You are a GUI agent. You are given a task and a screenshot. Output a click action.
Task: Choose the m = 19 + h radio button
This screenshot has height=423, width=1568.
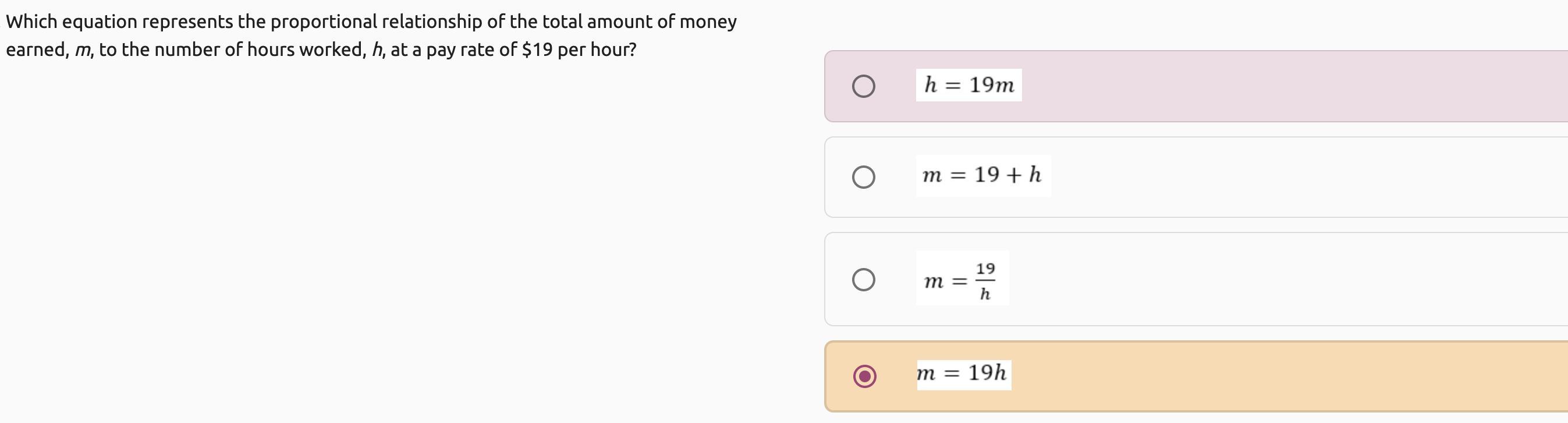click(863, 177)
